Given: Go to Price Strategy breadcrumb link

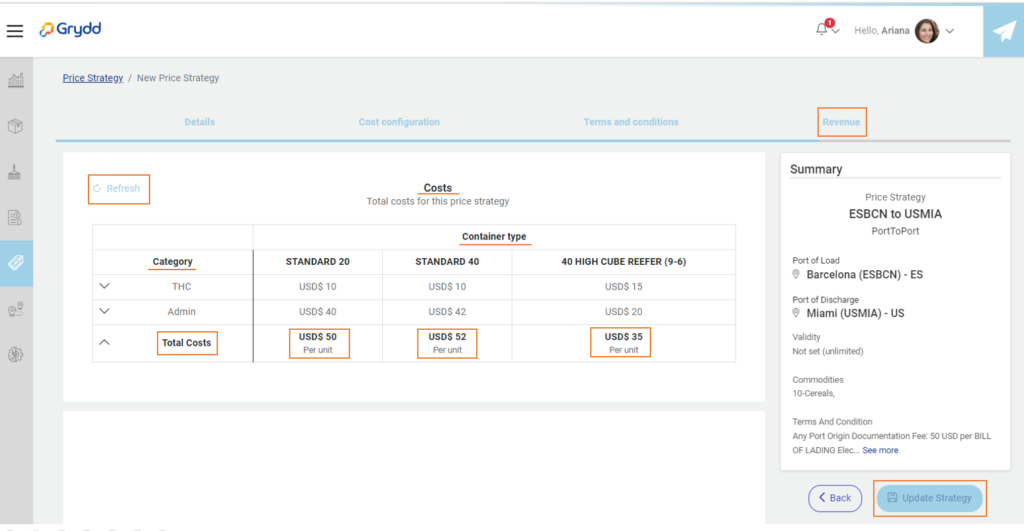Looking at the screenshot, I should 93,78.
